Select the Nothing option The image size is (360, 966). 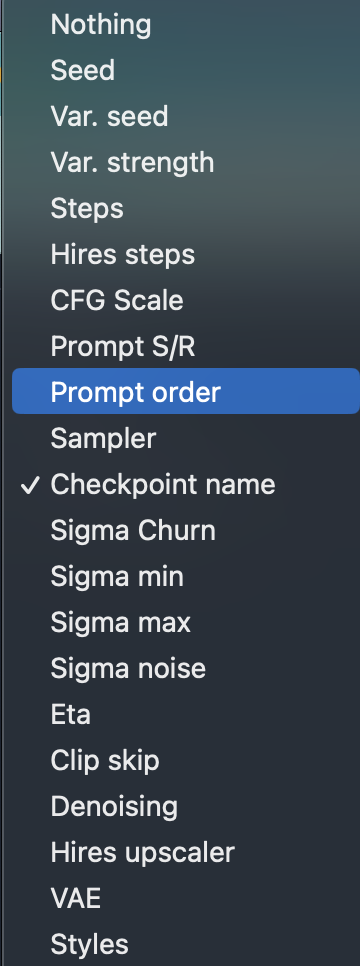[185, 25]
